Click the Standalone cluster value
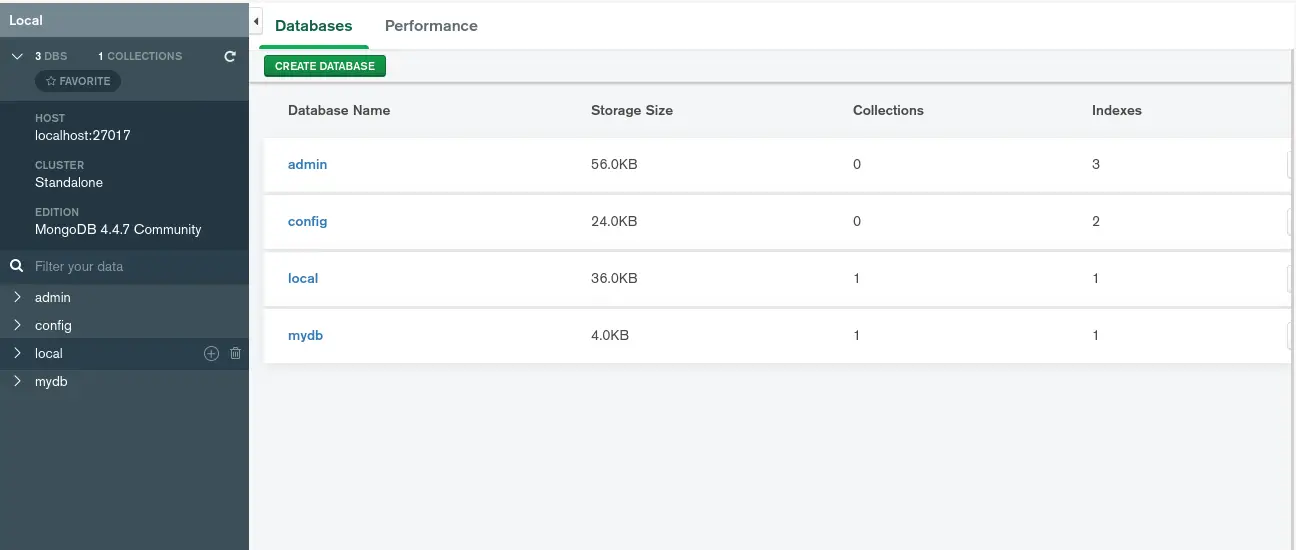Viewport: 1296px width, 550px height. 69,182
